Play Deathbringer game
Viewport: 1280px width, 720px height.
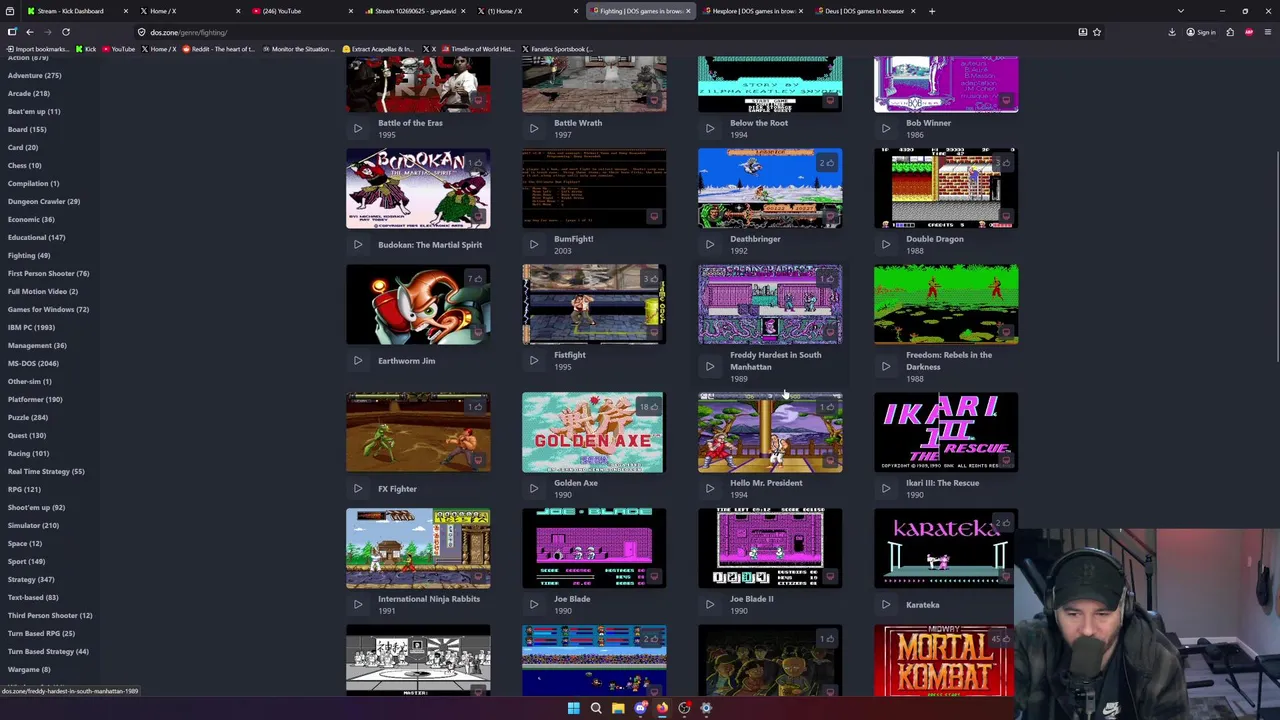710,245
